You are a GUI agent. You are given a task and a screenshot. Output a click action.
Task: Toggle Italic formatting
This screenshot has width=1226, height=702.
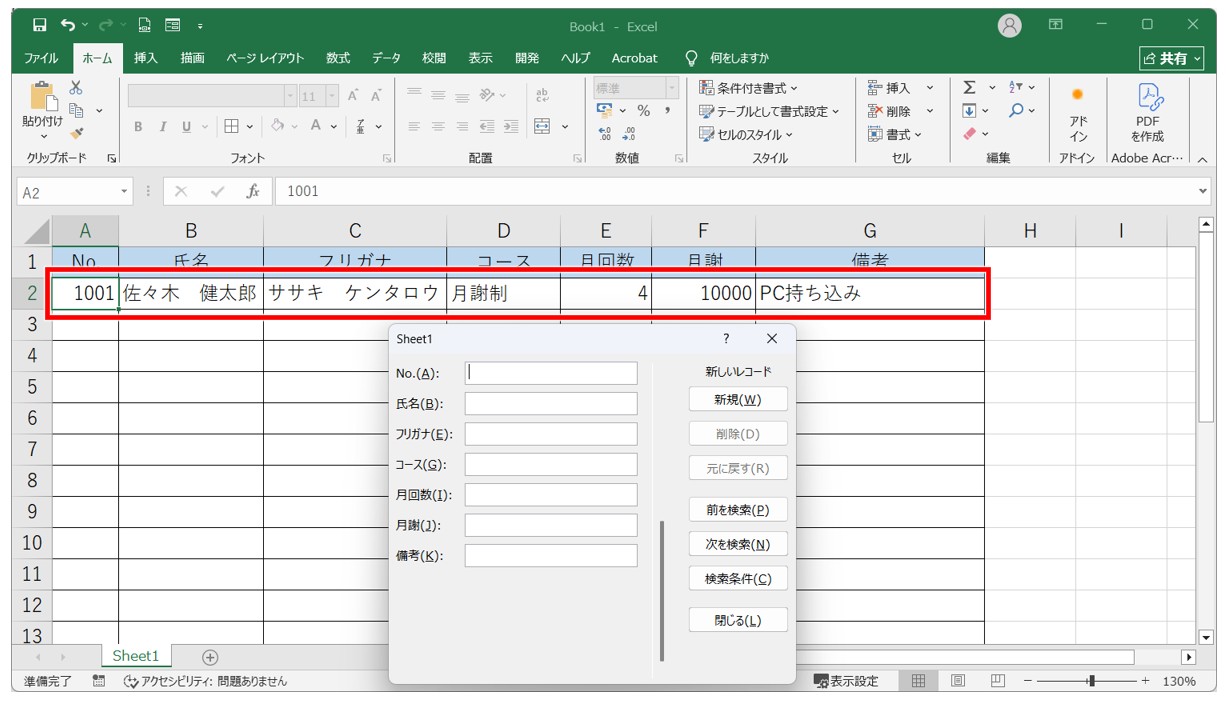pos(163,127)
